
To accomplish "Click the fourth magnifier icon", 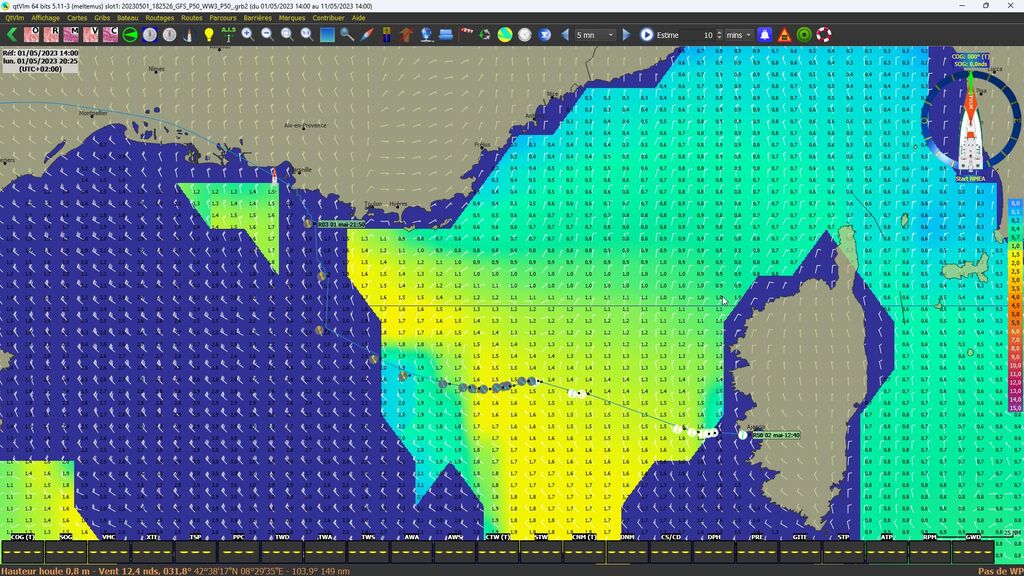I will (307, 35).
